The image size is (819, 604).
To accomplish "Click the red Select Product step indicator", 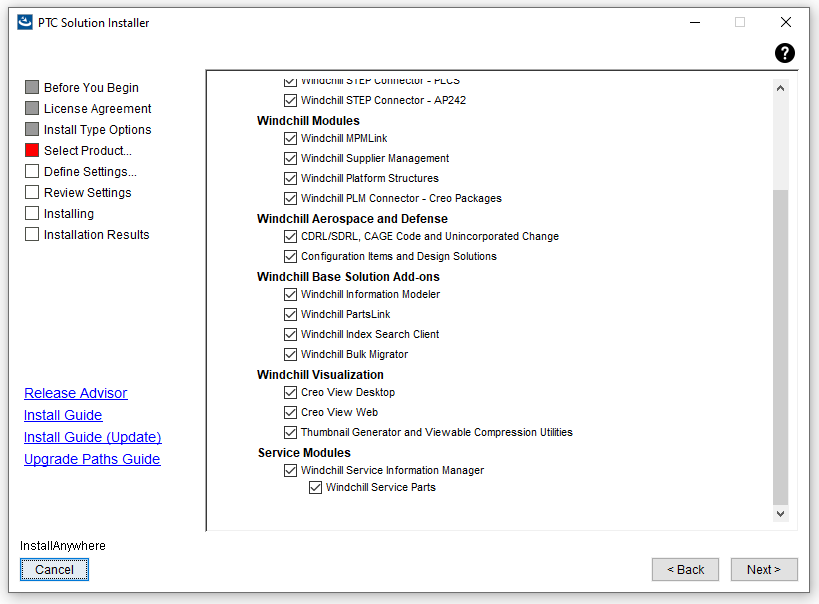I will click(32, 150).
